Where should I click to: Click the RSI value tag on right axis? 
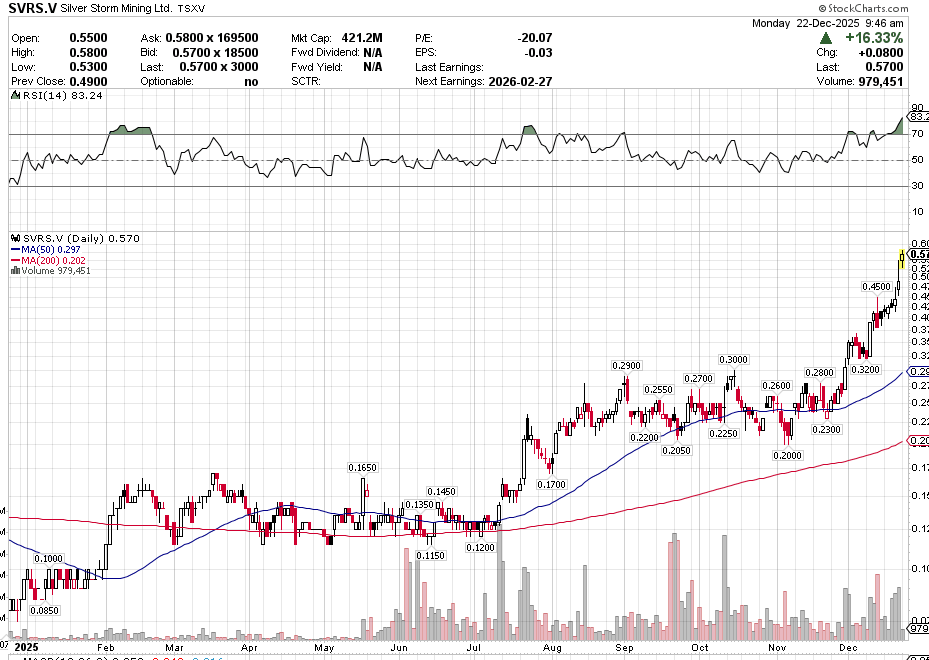(919, 116)
